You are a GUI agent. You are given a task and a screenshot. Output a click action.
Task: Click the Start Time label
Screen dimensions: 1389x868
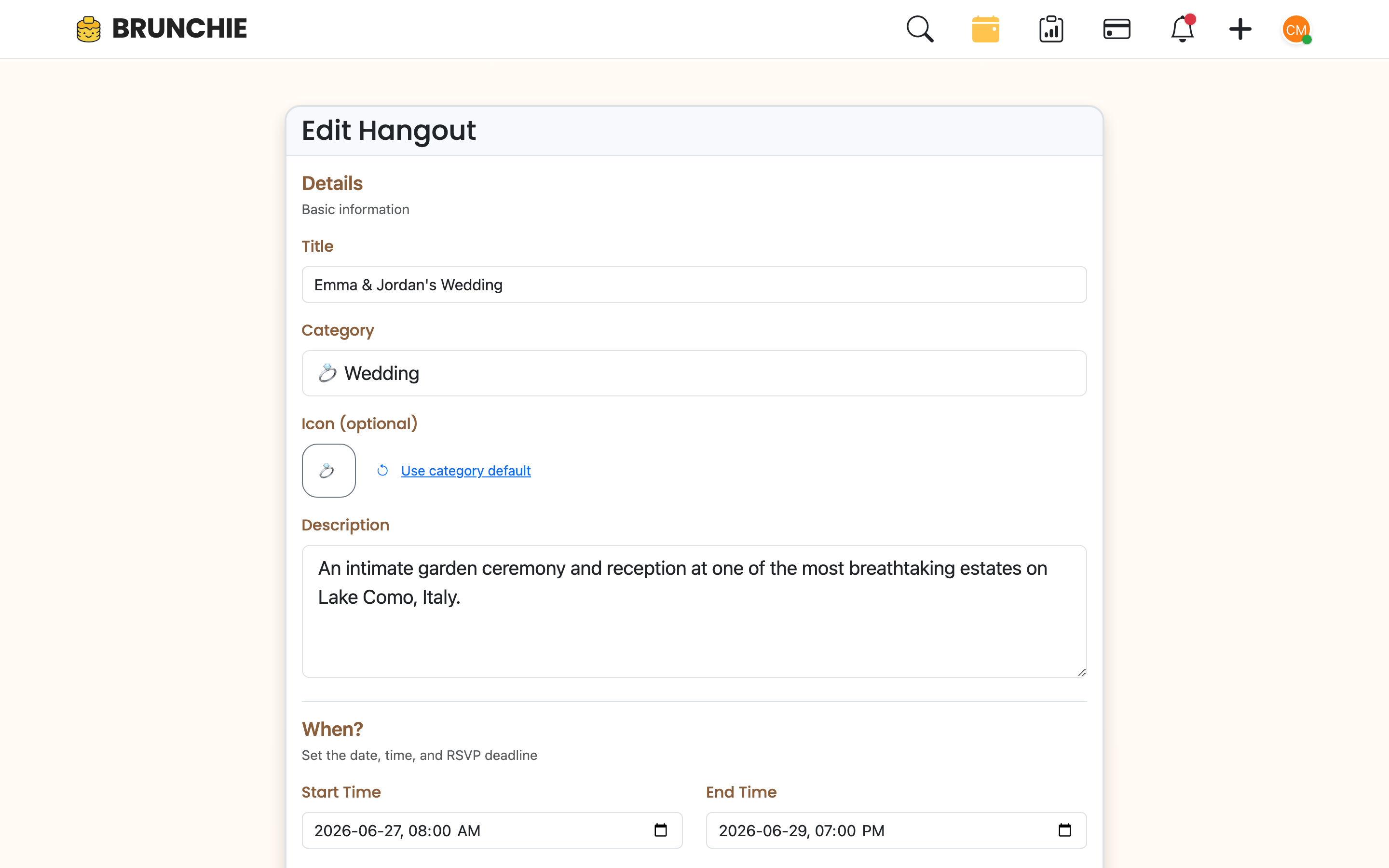341,792
